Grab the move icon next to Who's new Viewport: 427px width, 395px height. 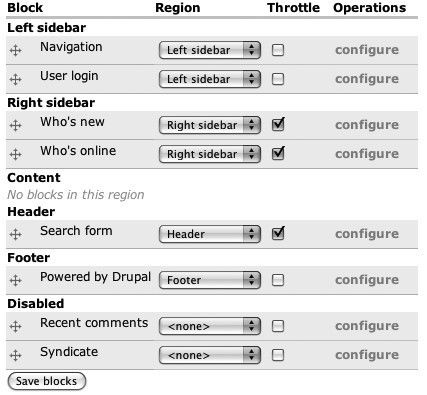(16, 126)
